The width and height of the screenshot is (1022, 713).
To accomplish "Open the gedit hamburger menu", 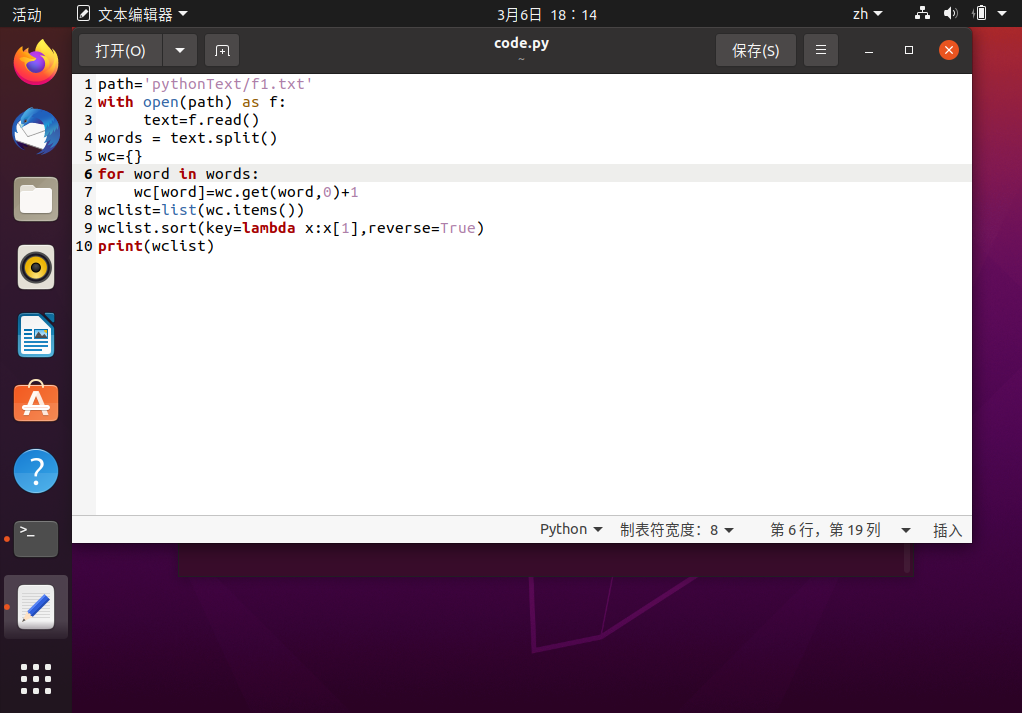I will pyautogui.click(x=821, y=50).
